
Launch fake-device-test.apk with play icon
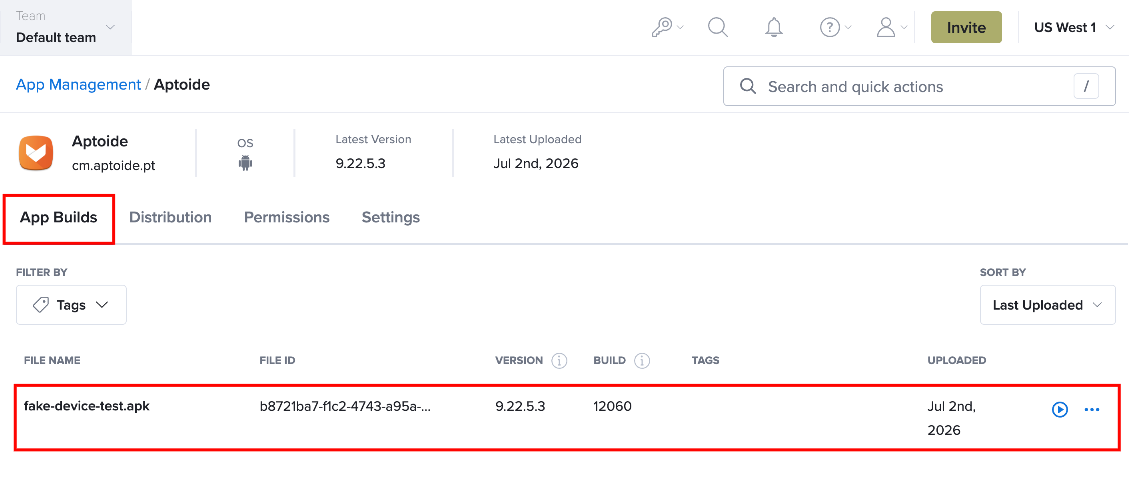coord(1060,409)
